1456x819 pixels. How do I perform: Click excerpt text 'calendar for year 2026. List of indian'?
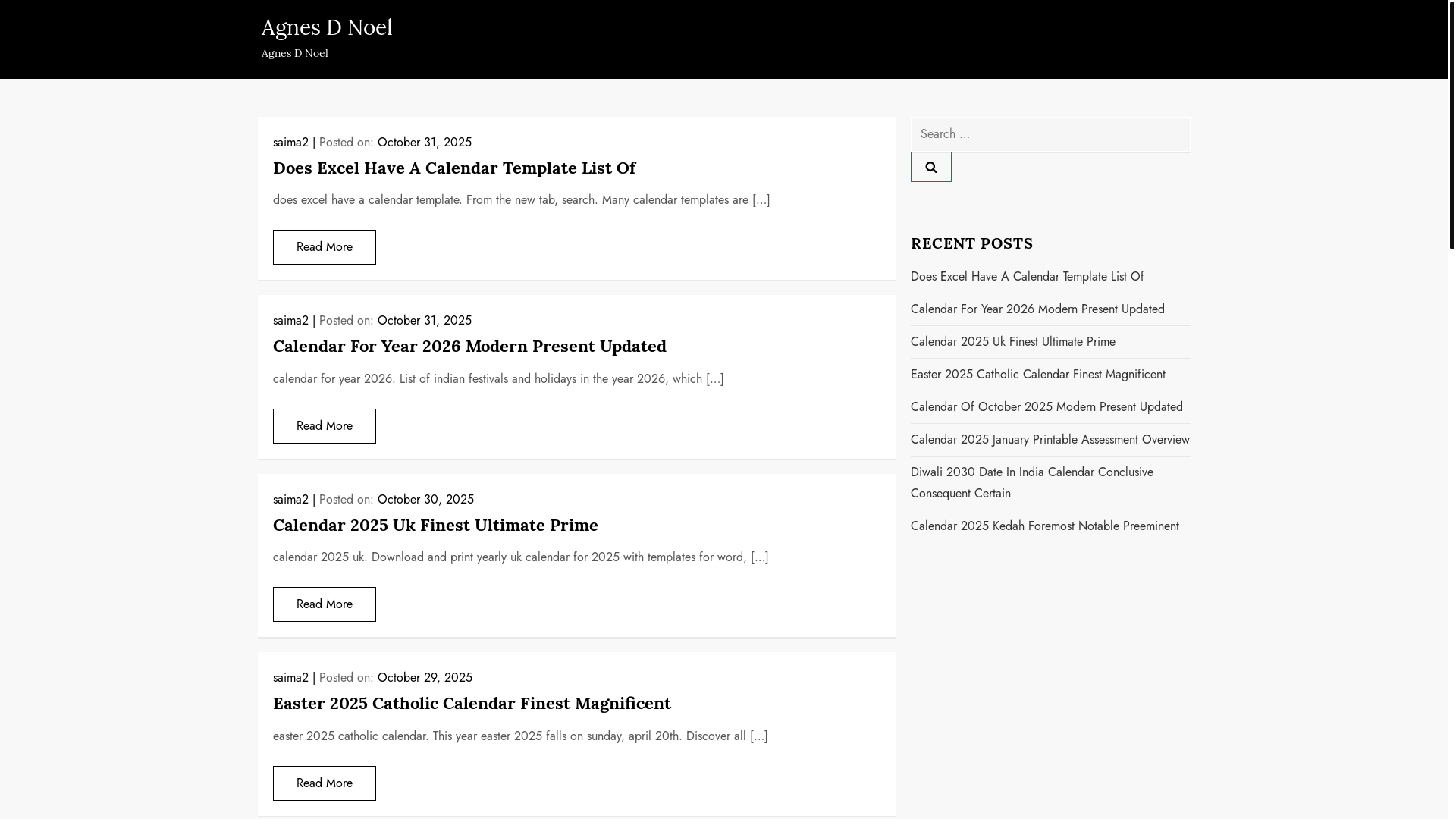point(498,379)
